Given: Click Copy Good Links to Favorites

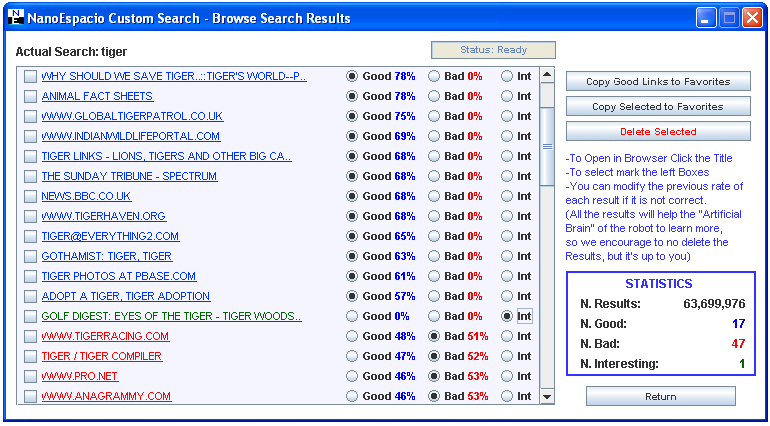Looking at the screenshot, I should pos(658,82).
